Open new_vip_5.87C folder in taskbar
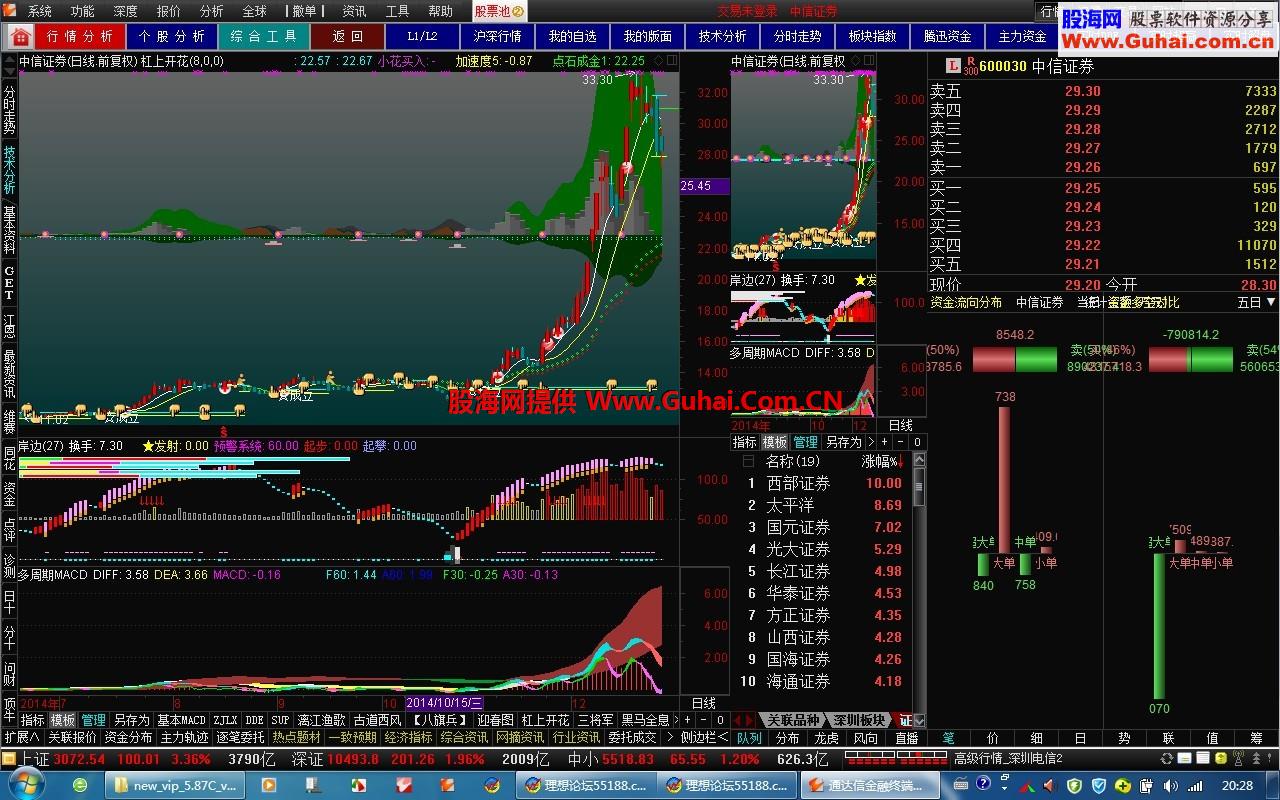The image size is (1280, 800). click(174, 785)
